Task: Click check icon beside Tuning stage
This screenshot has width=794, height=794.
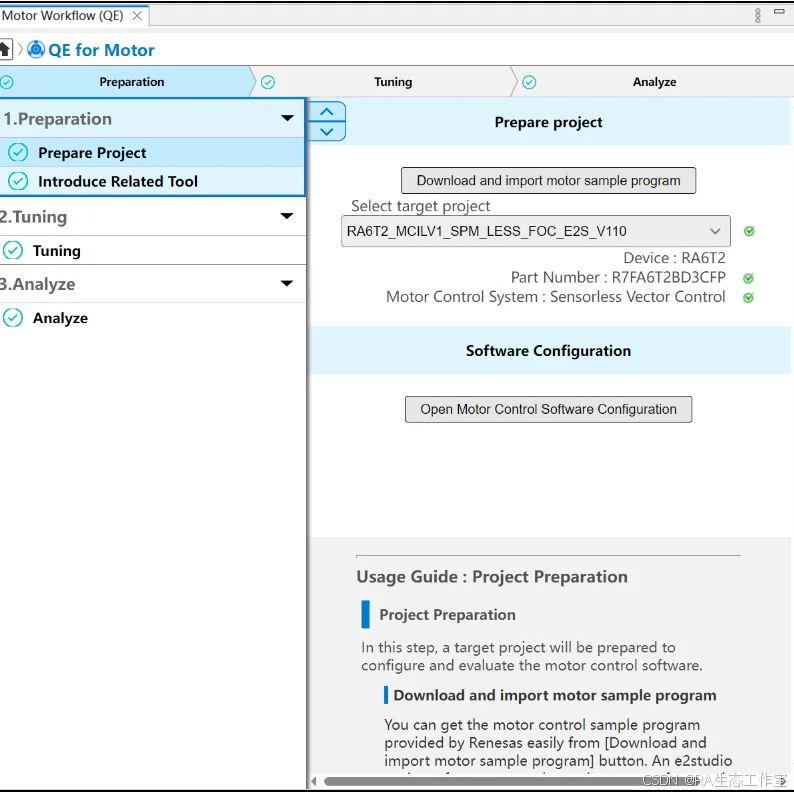Action: point(268,82)
